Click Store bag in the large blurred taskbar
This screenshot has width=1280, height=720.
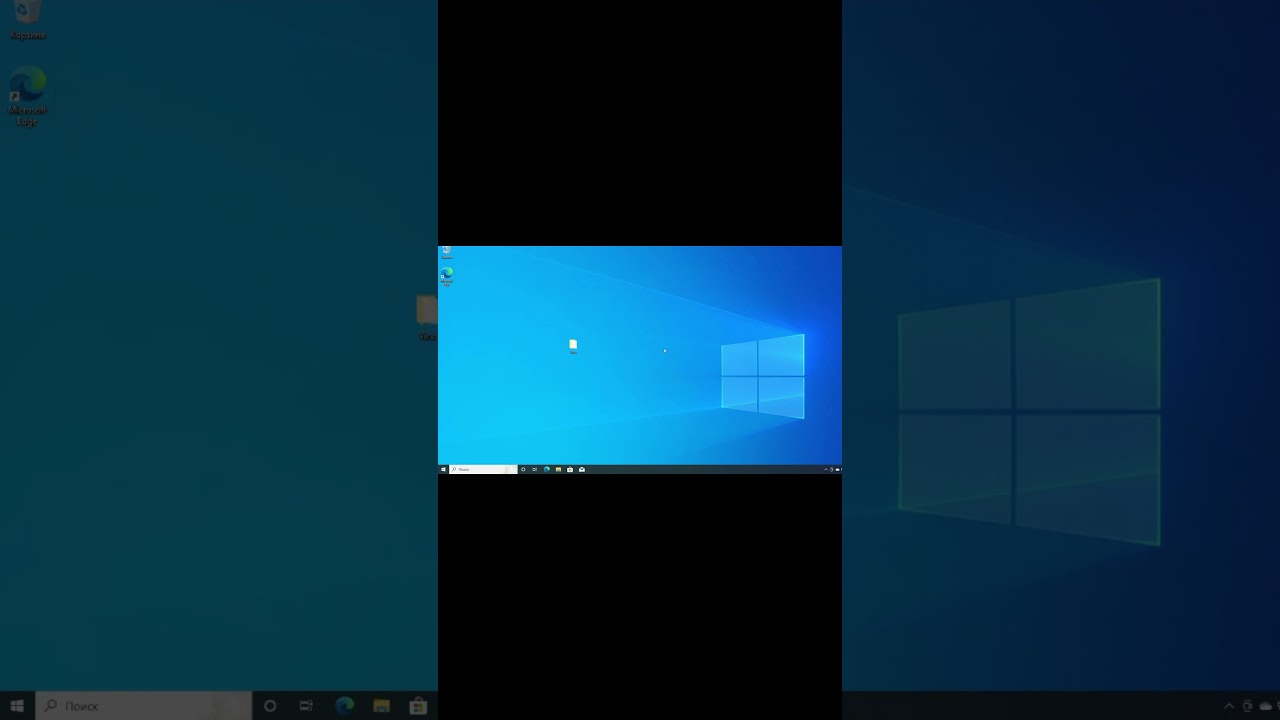[418, 706]
